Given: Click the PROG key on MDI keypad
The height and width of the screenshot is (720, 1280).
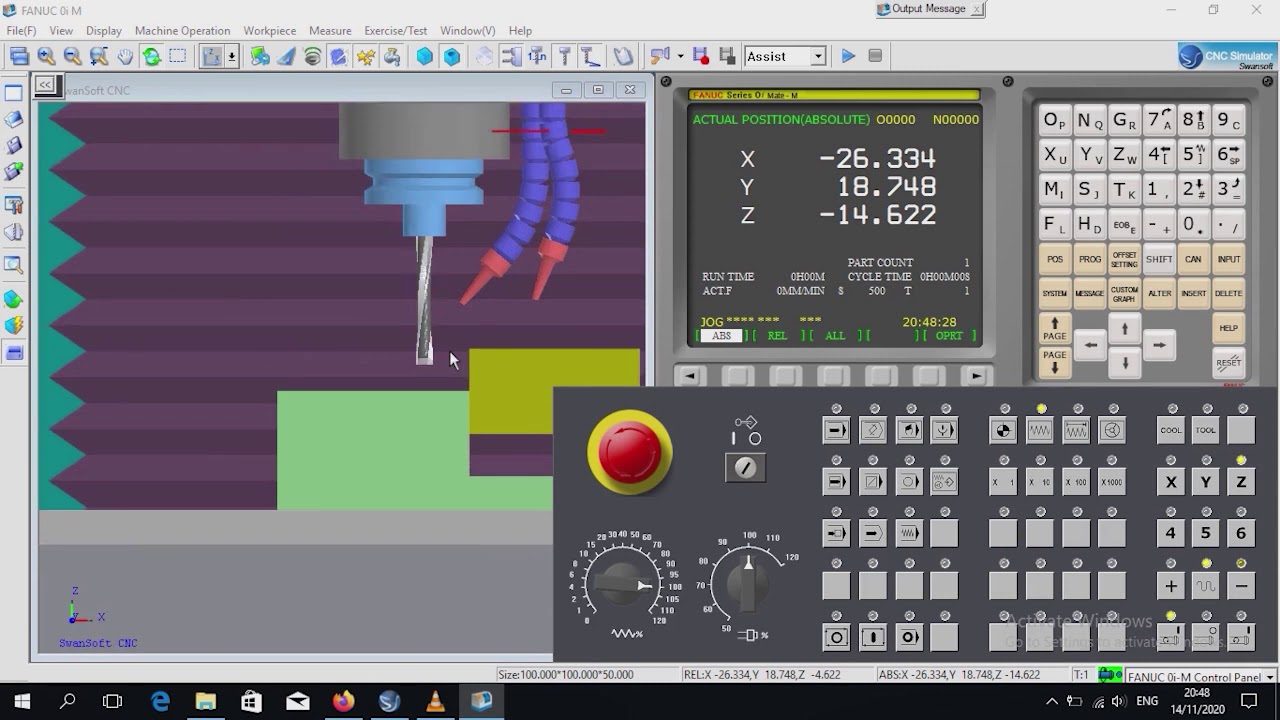Looking at the screenshot, I should [x=1090, y=259].
